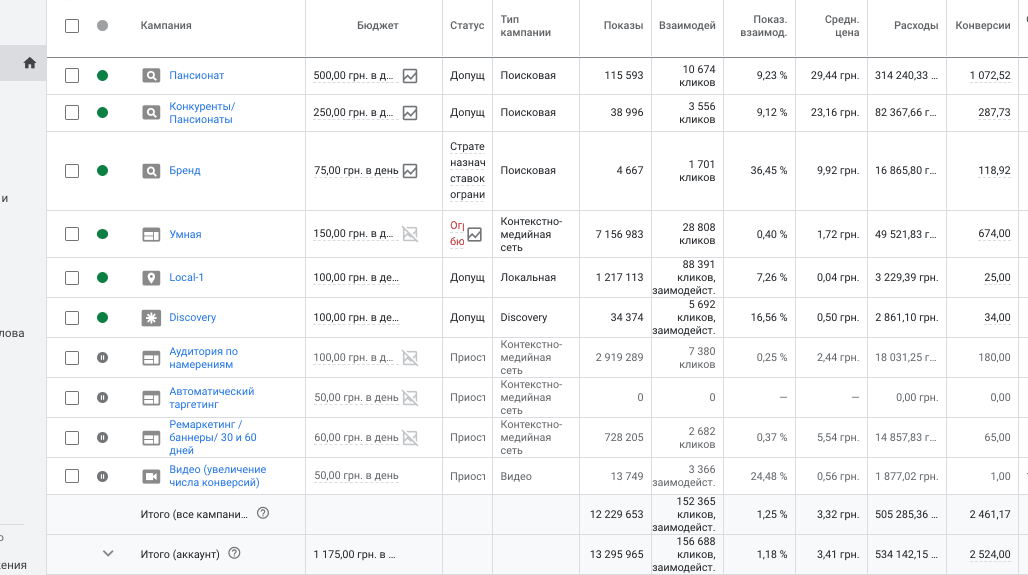
Task: Tick the Discovery campaign checkbox
Action: pyautogui.click(x=72, y=318)
